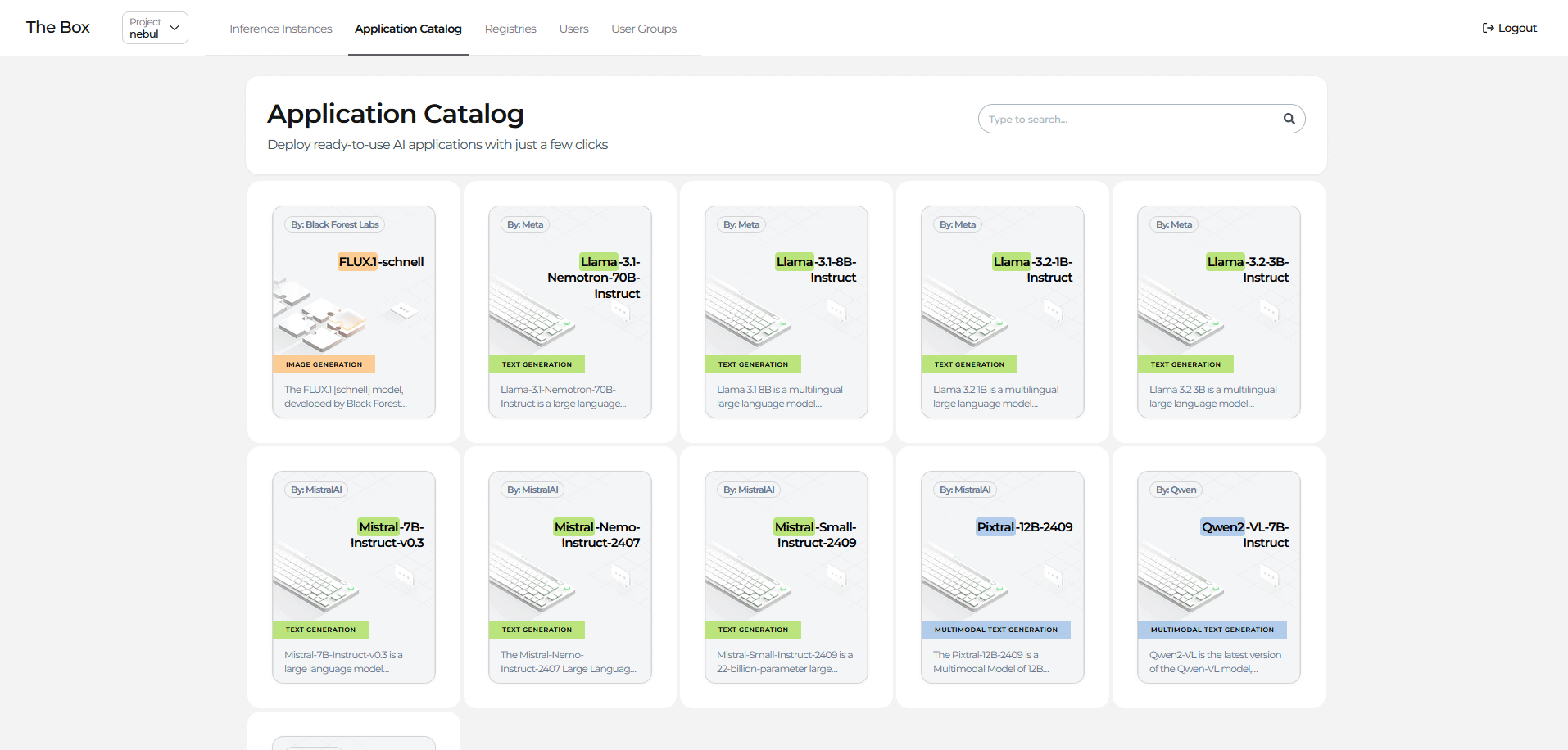Click the By: Meta publisher badge
Viewport: 1568px width, 750px height.
click(x=524, y=224)
